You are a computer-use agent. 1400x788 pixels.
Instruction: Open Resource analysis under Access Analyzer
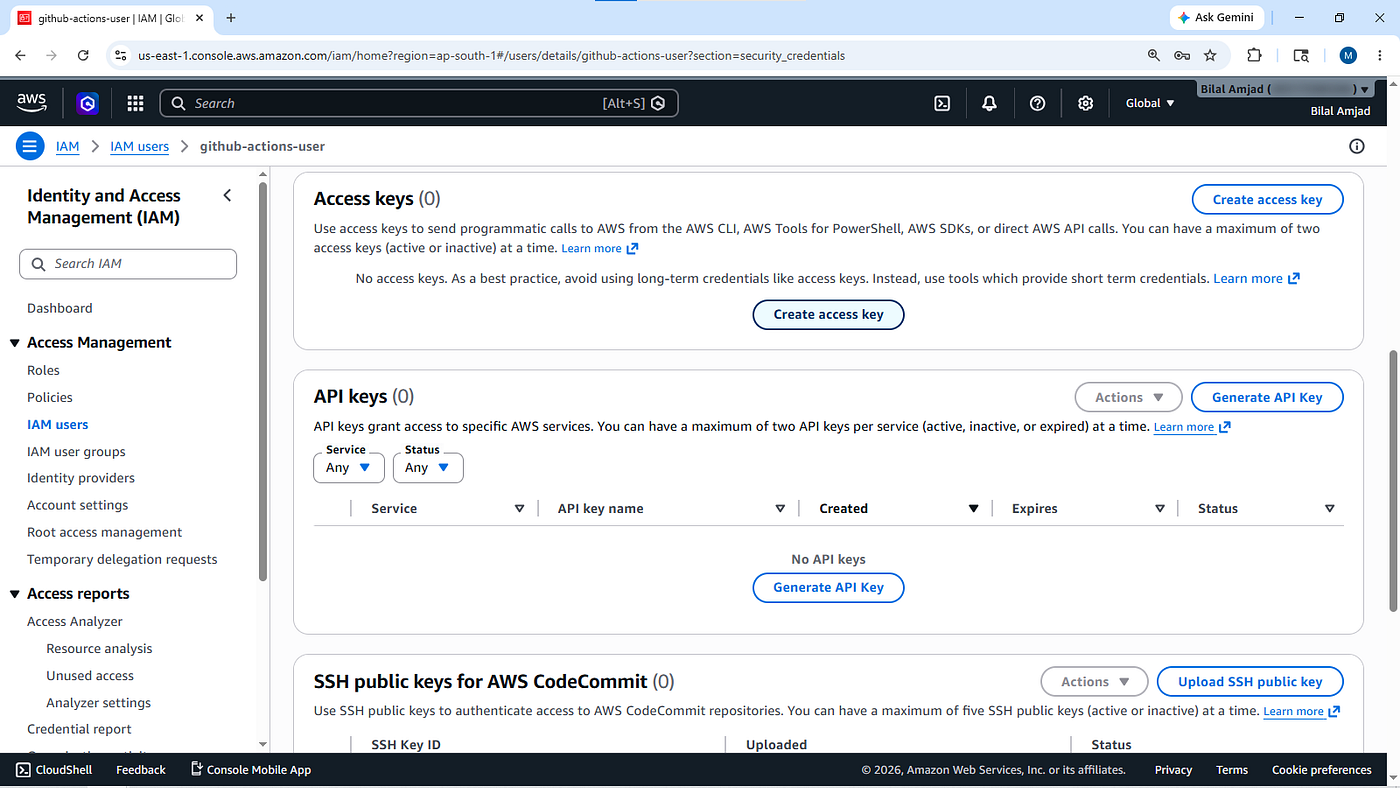pos(99,648)
